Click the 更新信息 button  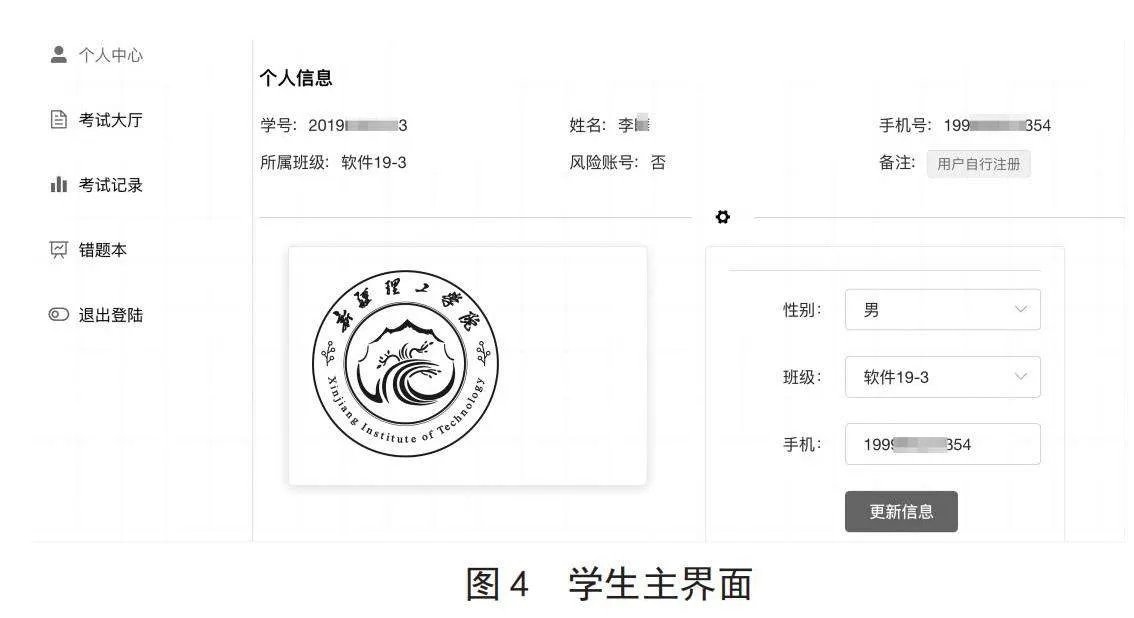coord(901,512)
